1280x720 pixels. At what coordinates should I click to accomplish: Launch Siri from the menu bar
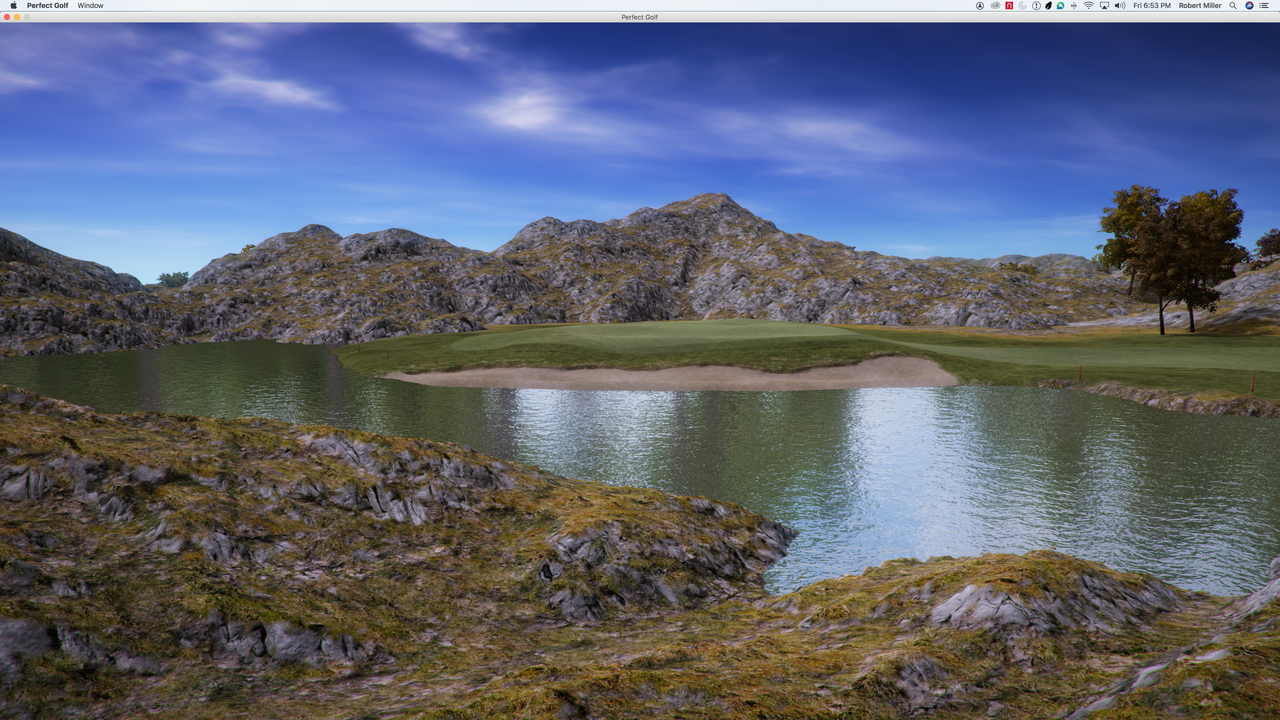point(1249,5)
